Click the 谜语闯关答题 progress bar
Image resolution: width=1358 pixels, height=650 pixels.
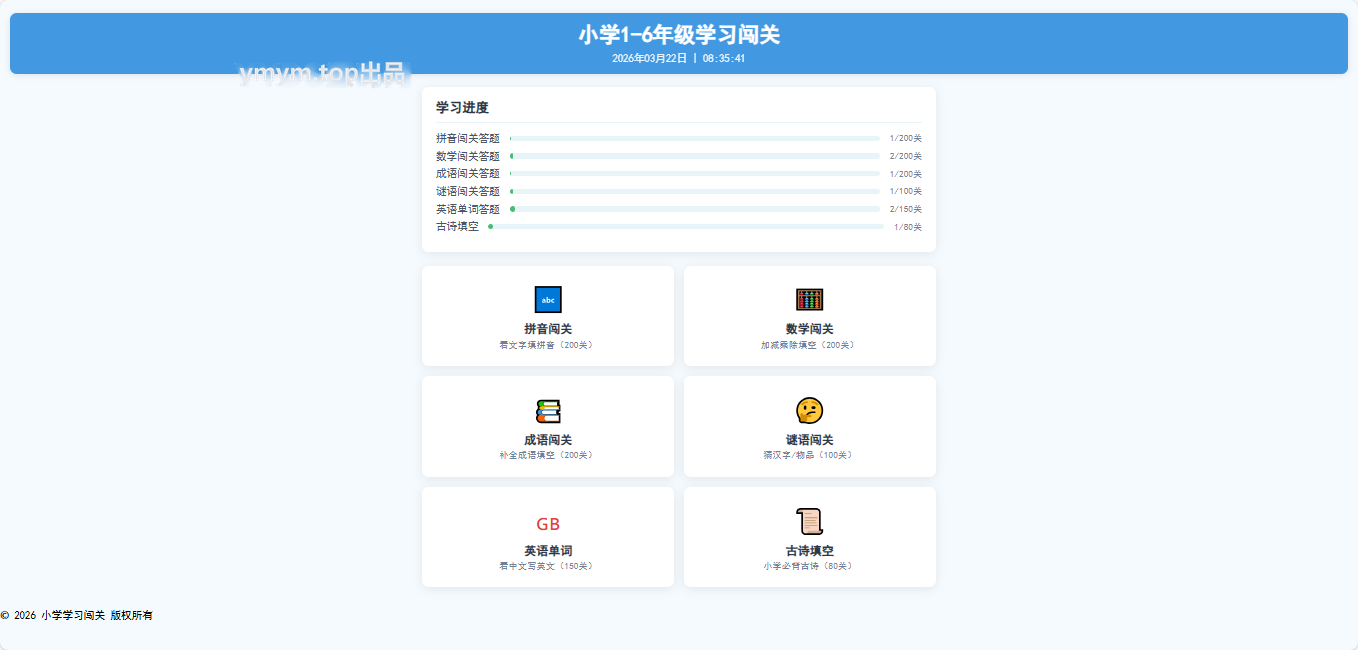point(695,191)
